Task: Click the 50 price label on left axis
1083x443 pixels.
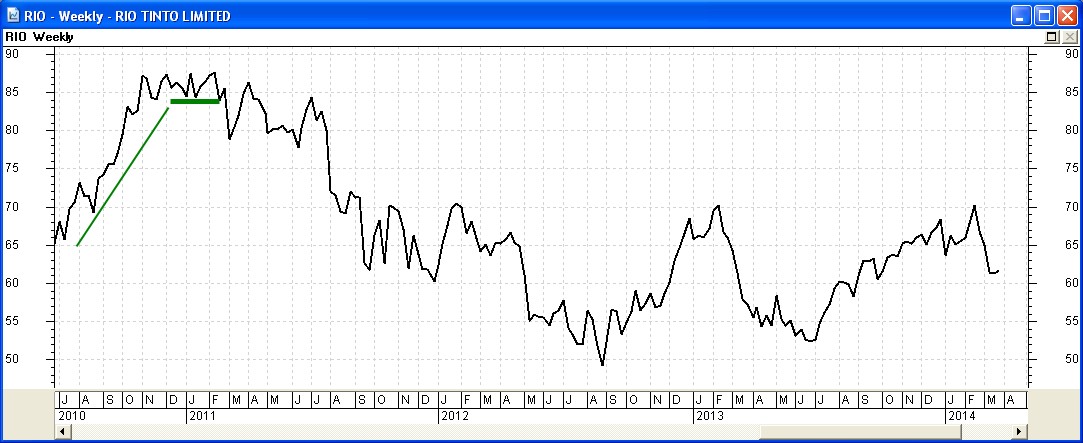Action: [x=11, y=359]
